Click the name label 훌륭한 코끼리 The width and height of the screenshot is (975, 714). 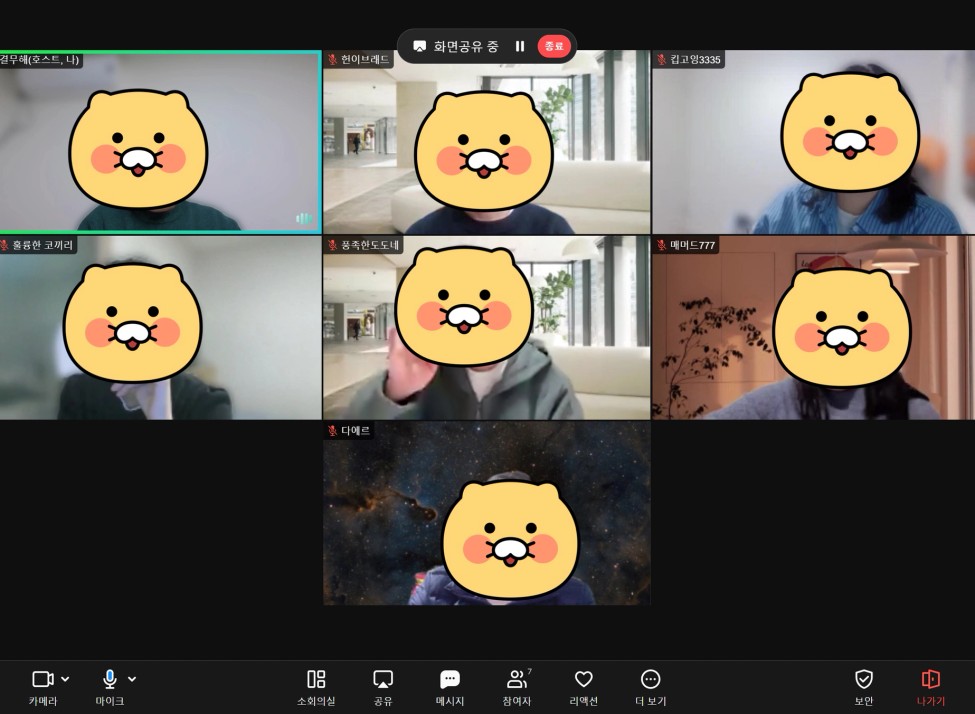42,245
